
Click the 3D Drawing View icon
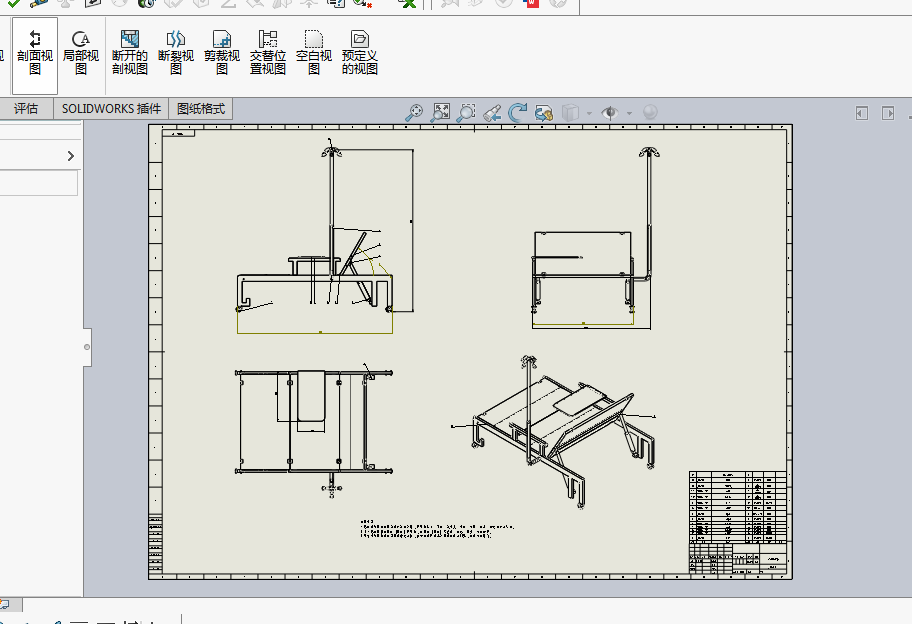click(x=544, y=112)
